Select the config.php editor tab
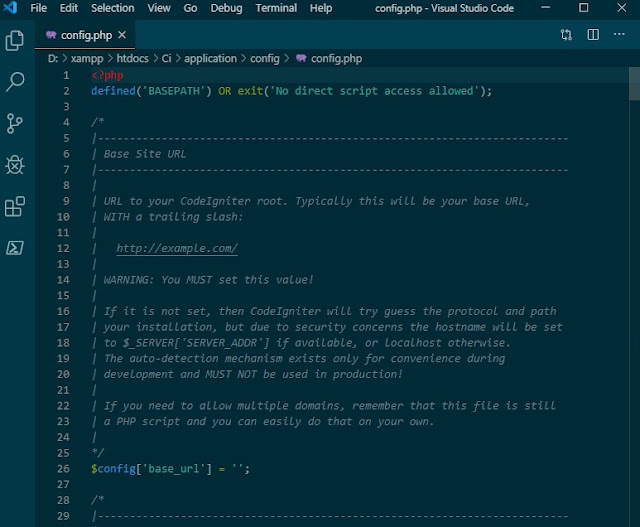This screenshot has height=527, width=640. (x=84, y=35)
